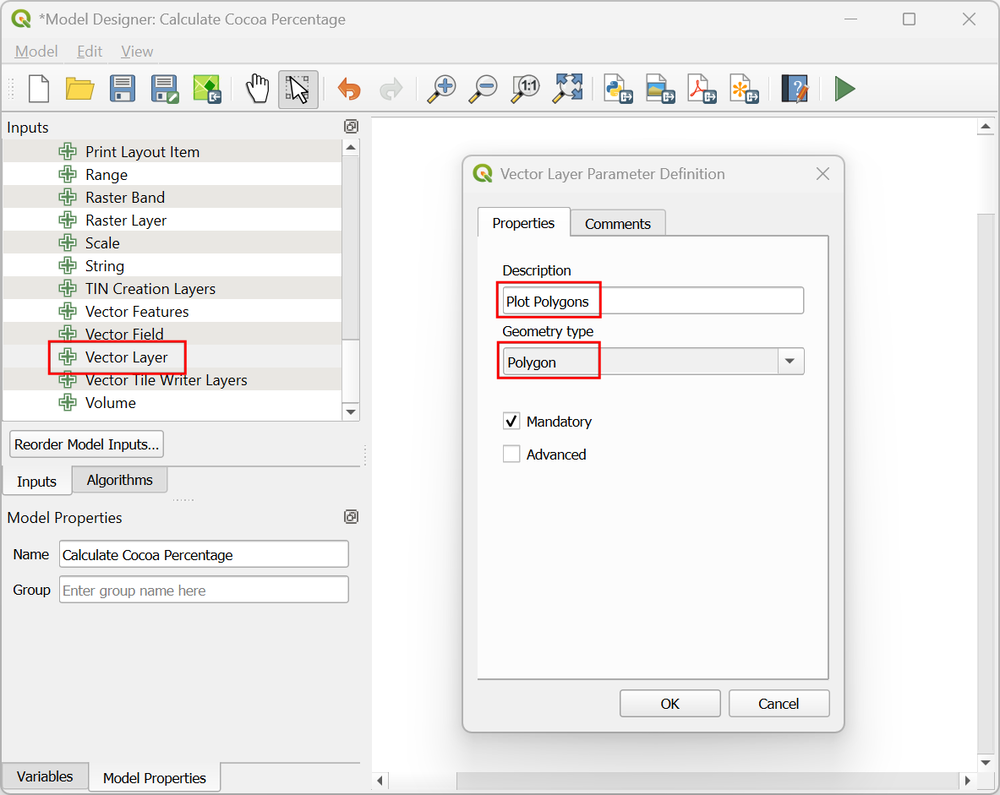Confirm the parameter with OK
The width and height of the screenshot is (1000, 795).
670,703
